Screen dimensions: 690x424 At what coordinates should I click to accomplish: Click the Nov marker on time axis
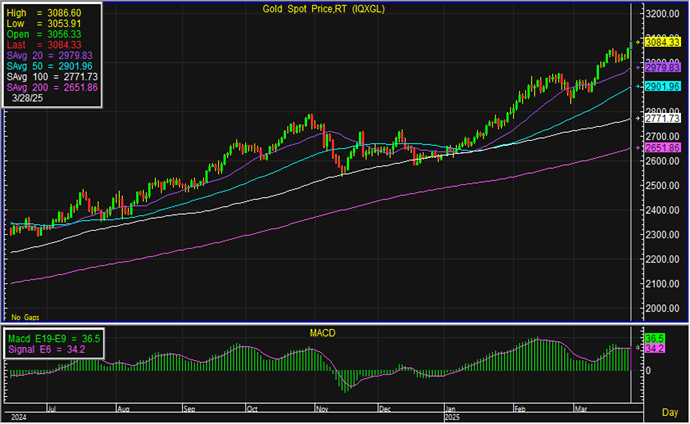pos(320,409)
